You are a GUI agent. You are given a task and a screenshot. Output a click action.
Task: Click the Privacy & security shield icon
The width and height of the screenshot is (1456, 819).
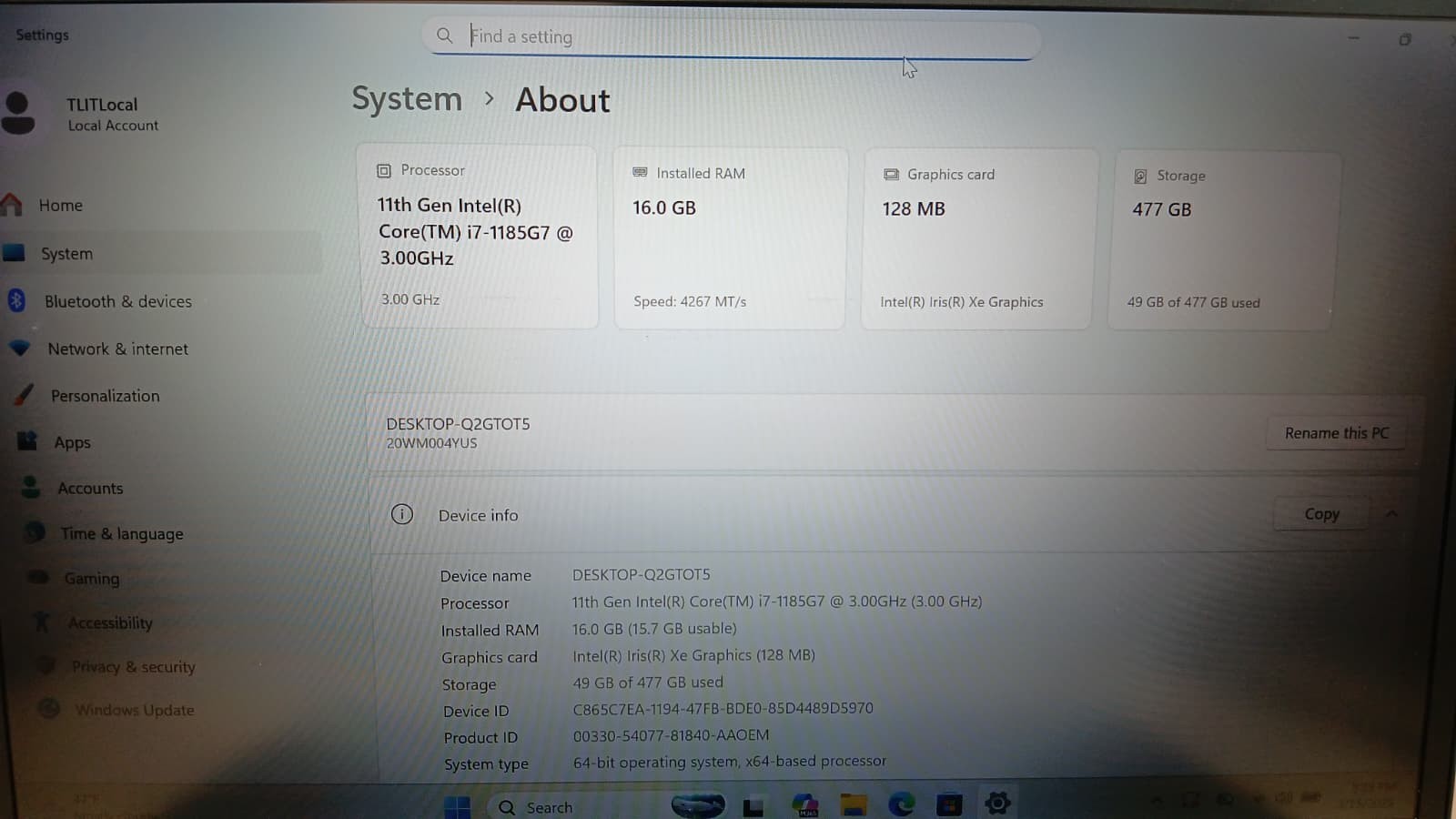(x=45, y=665)
